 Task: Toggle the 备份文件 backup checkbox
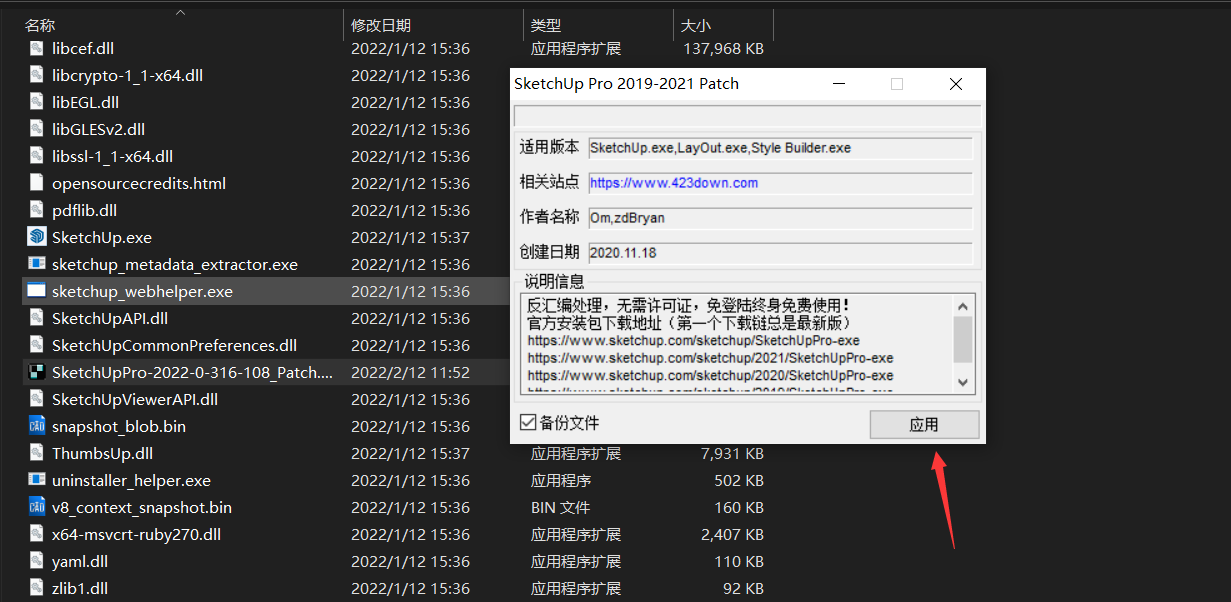click(x=528, y=423)
